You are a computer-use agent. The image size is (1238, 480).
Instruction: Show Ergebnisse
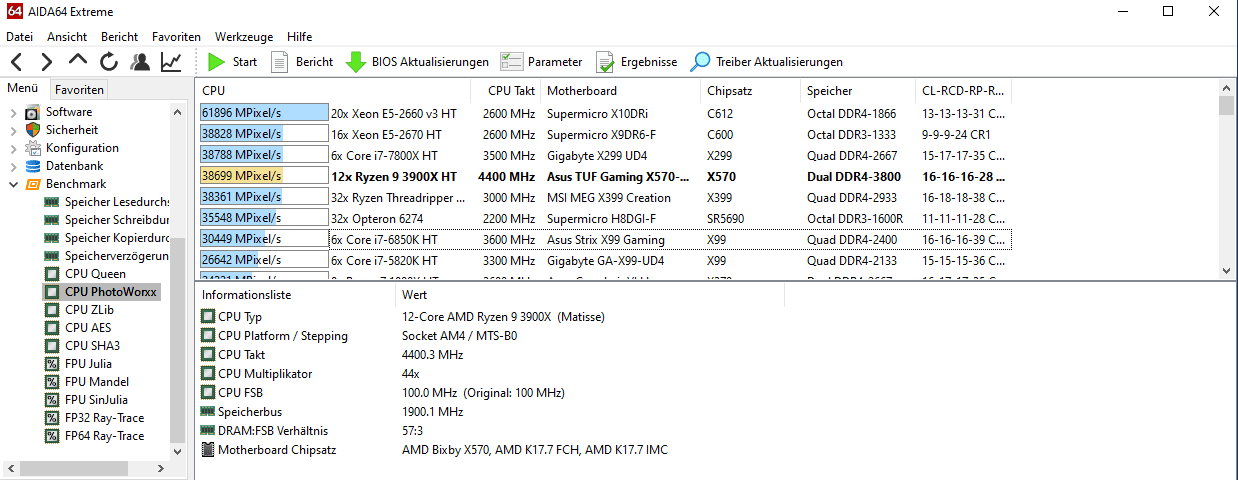tap(636, 62)
